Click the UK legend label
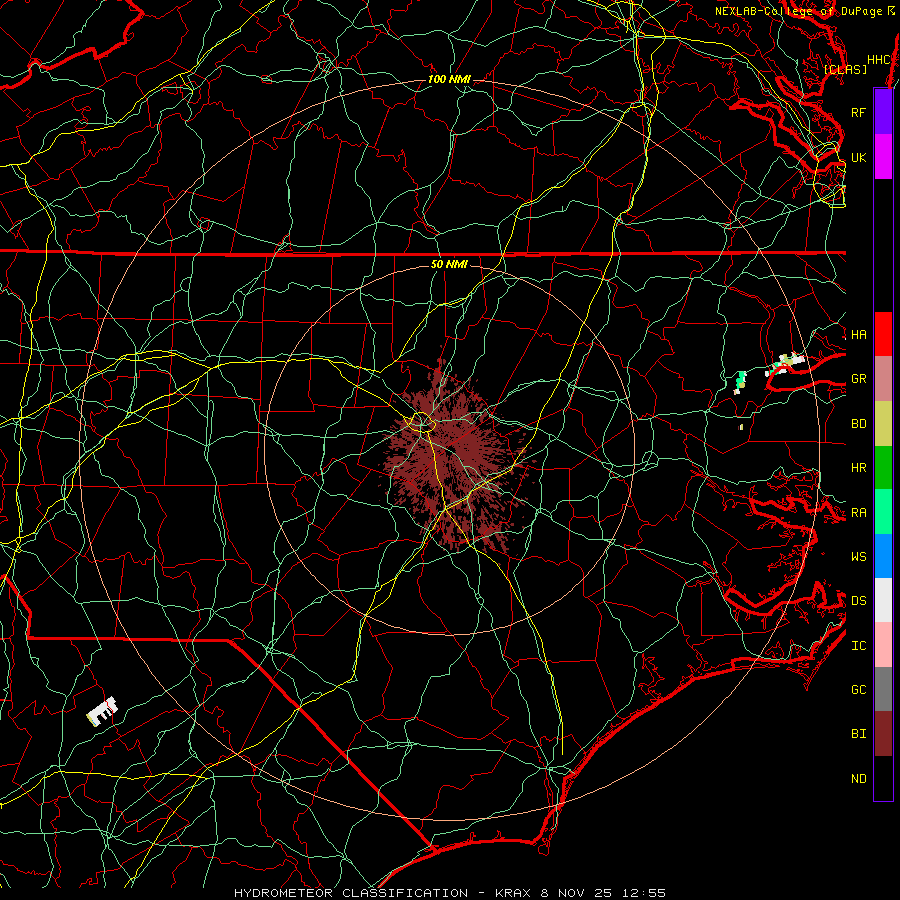Image resolution: width=900 pixels, height=900 pixels. pos(858,157)
